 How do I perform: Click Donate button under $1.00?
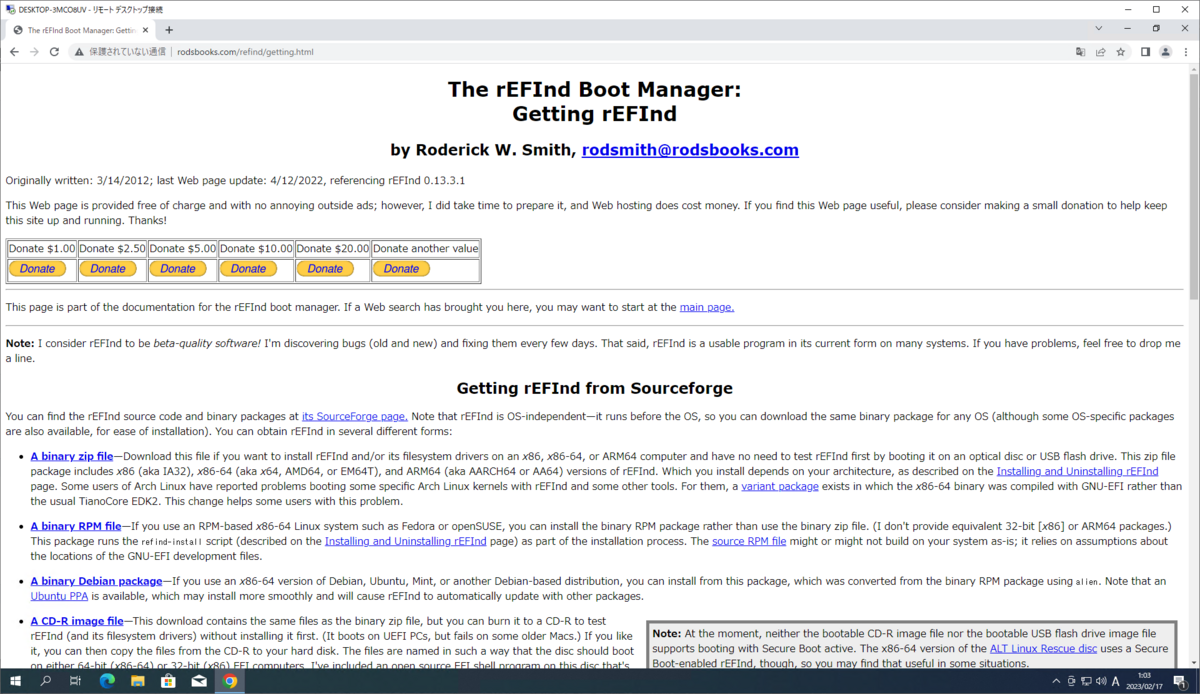click(38, 268)
